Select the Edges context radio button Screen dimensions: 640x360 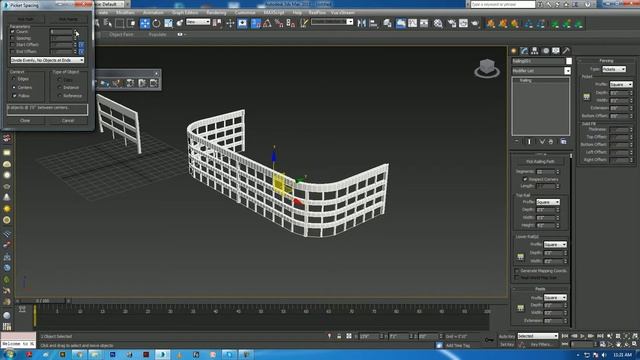pyautogui.click(x=14, y=79)
